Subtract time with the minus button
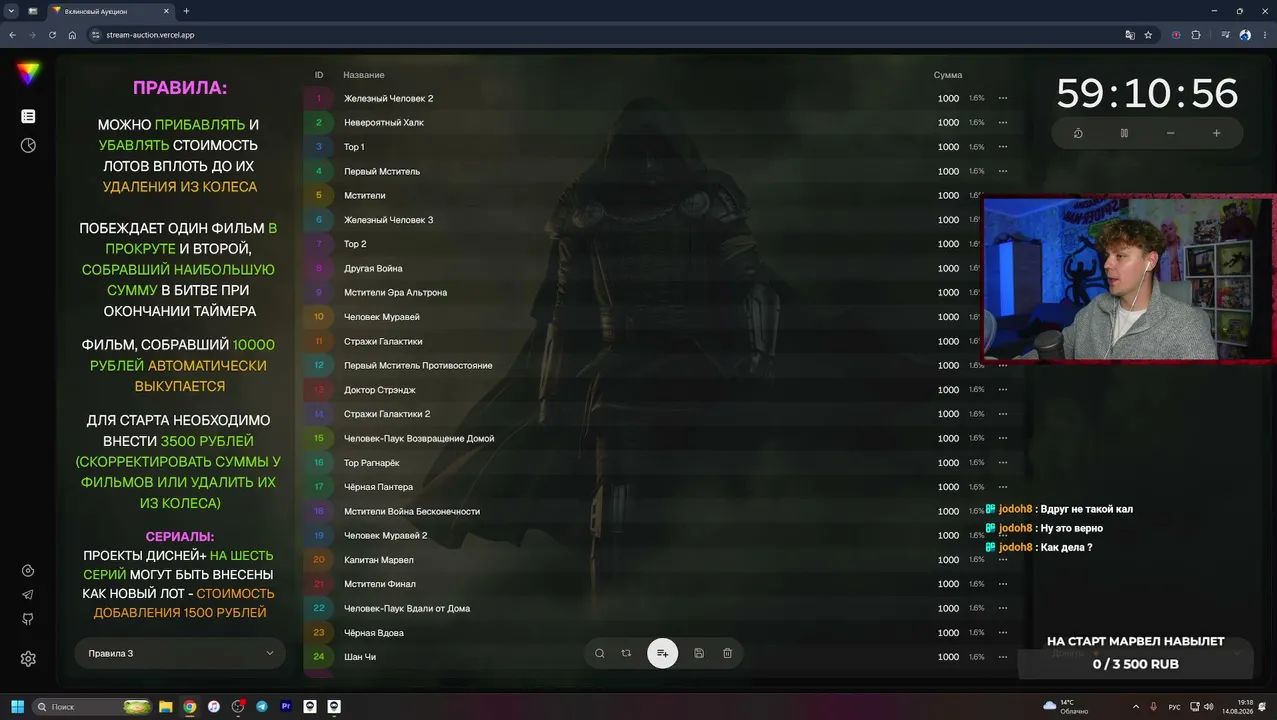This screenshot has height=720, width=1277. tap(1170, 133)
